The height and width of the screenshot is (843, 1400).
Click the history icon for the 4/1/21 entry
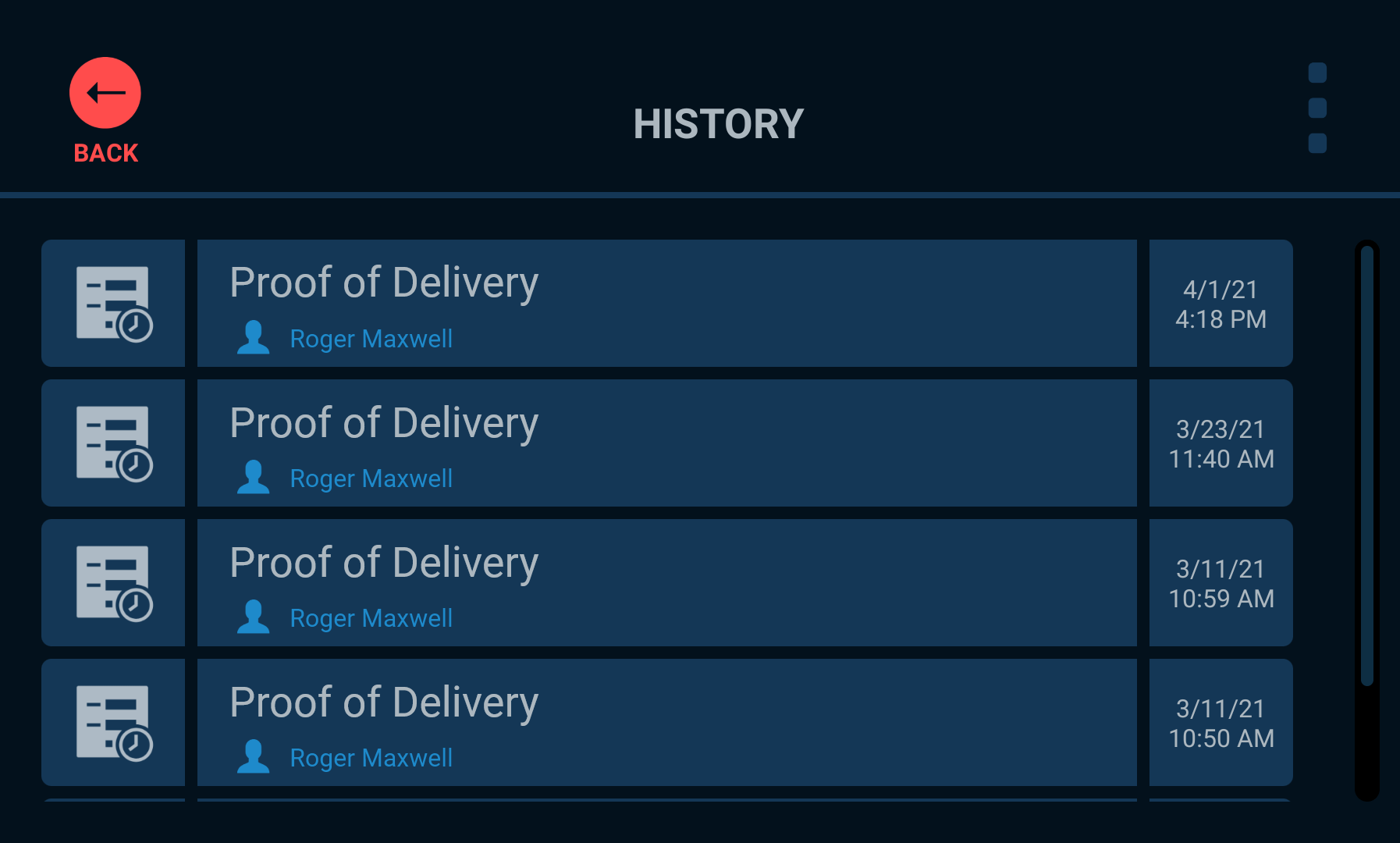tap(114, 304)
